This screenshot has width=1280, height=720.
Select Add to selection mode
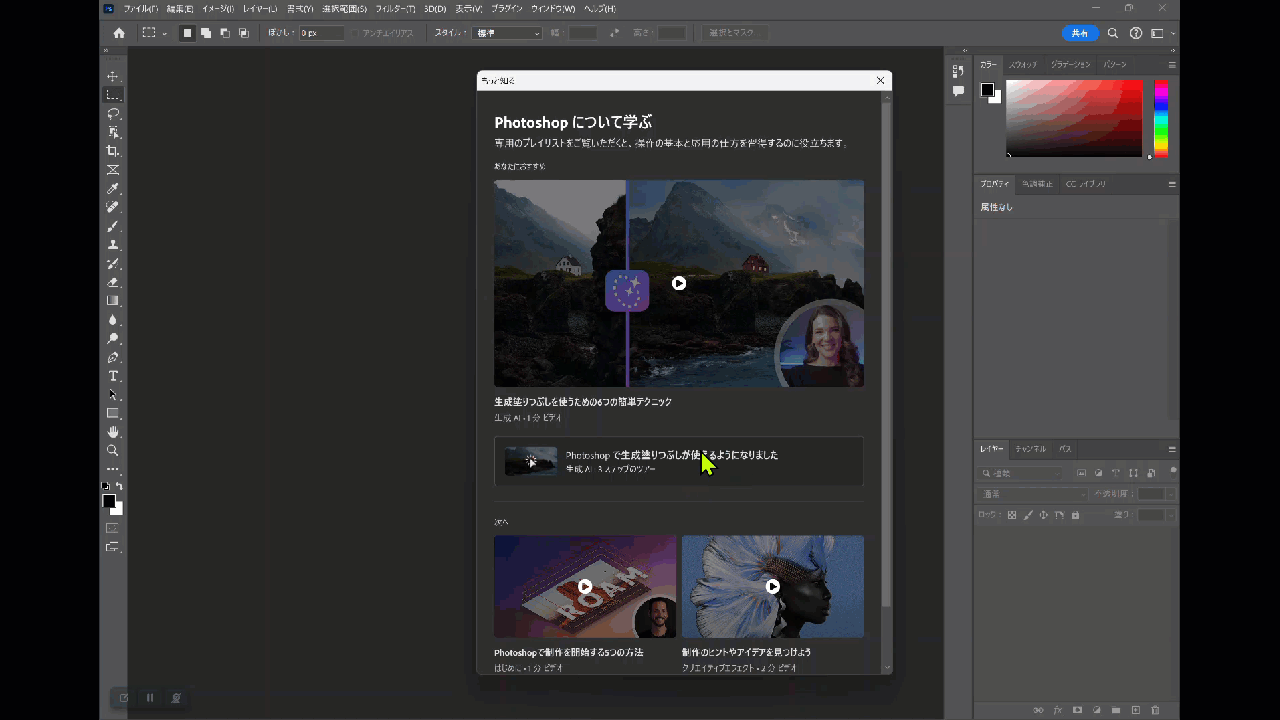click(x=206, y=33)
